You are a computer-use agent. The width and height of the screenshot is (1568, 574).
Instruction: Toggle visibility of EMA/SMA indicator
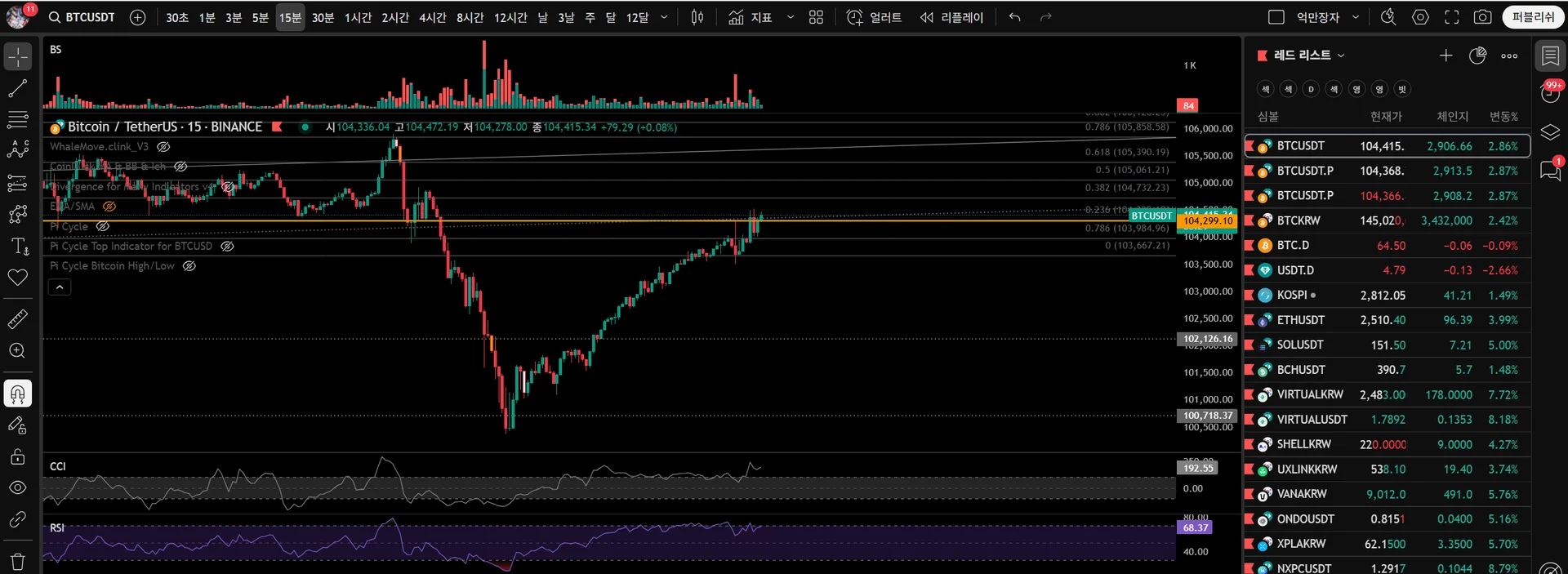[109, 207]
